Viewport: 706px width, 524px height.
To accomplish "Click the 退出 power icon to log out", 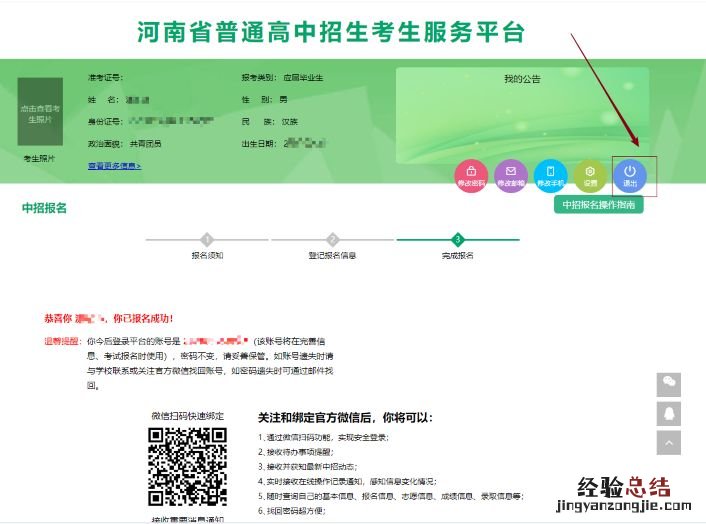I will [x=630, y=176].
